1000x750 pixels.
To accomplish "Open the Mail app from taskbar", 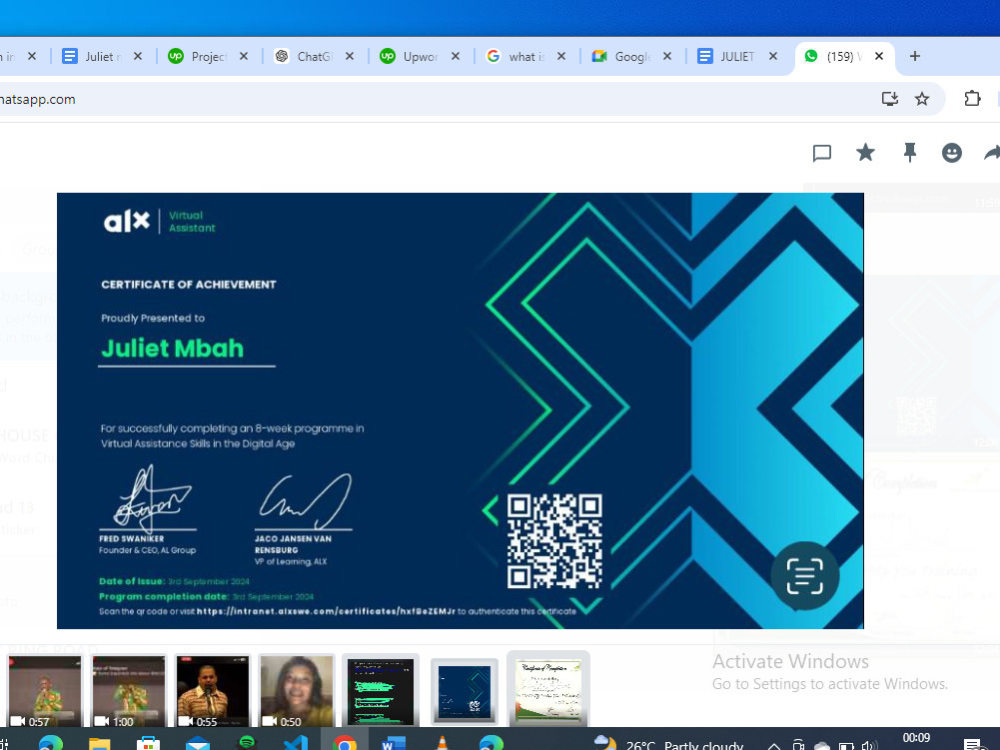I will 198,743.
